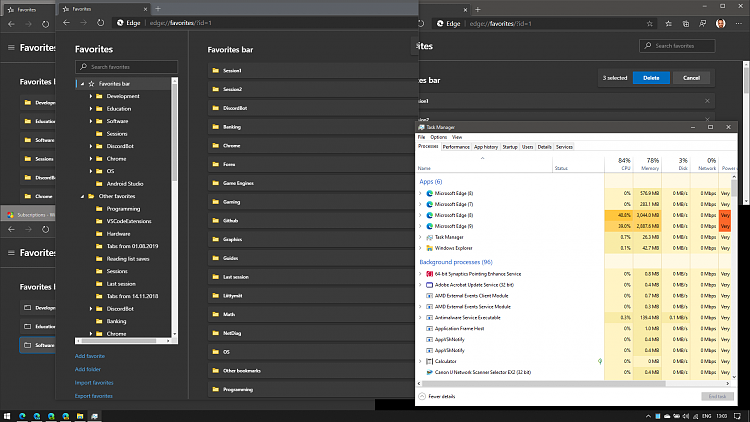
Task: Expand Antimalware Service Executable row
Action: [x=420, y=318]
